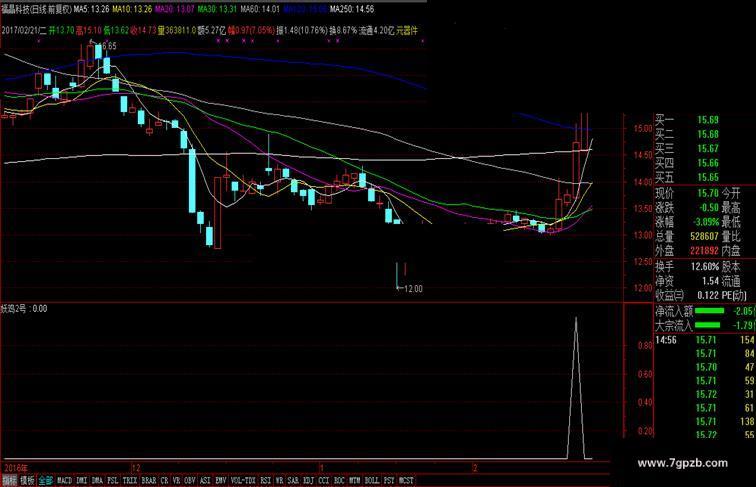The image size is (756, 487).
Task: Click the 收益 value 0.122
Action: [708, 295]
